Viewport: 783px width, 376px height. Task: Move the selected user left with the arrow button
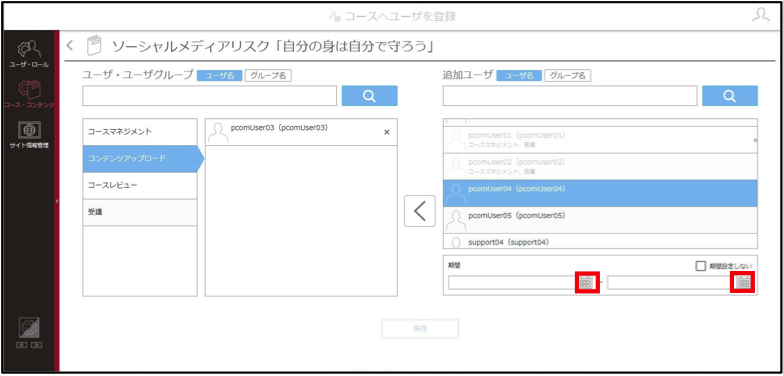[x=419, y=211]
